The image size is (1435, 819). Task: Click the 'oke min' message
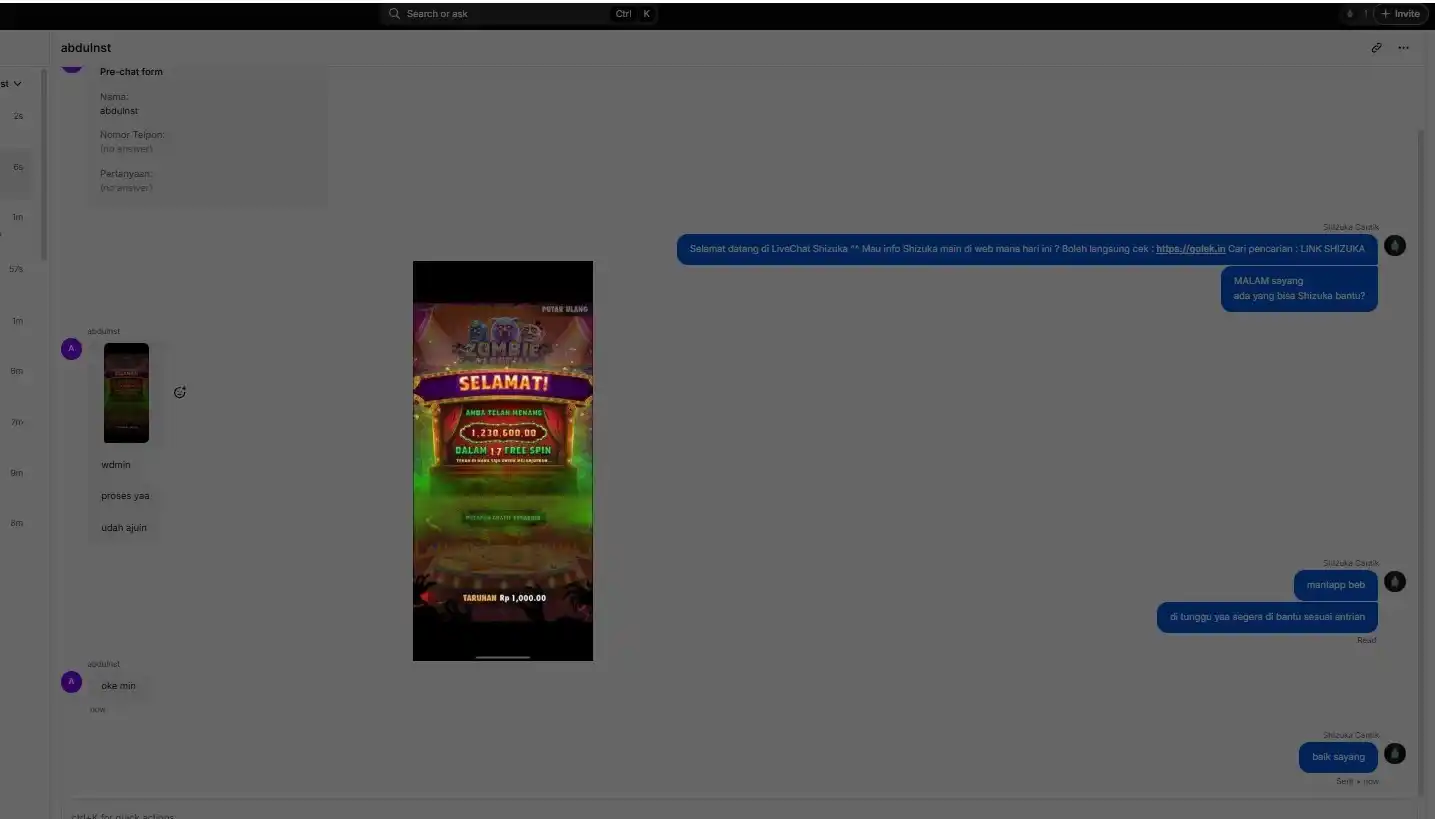tap(118, 686)
